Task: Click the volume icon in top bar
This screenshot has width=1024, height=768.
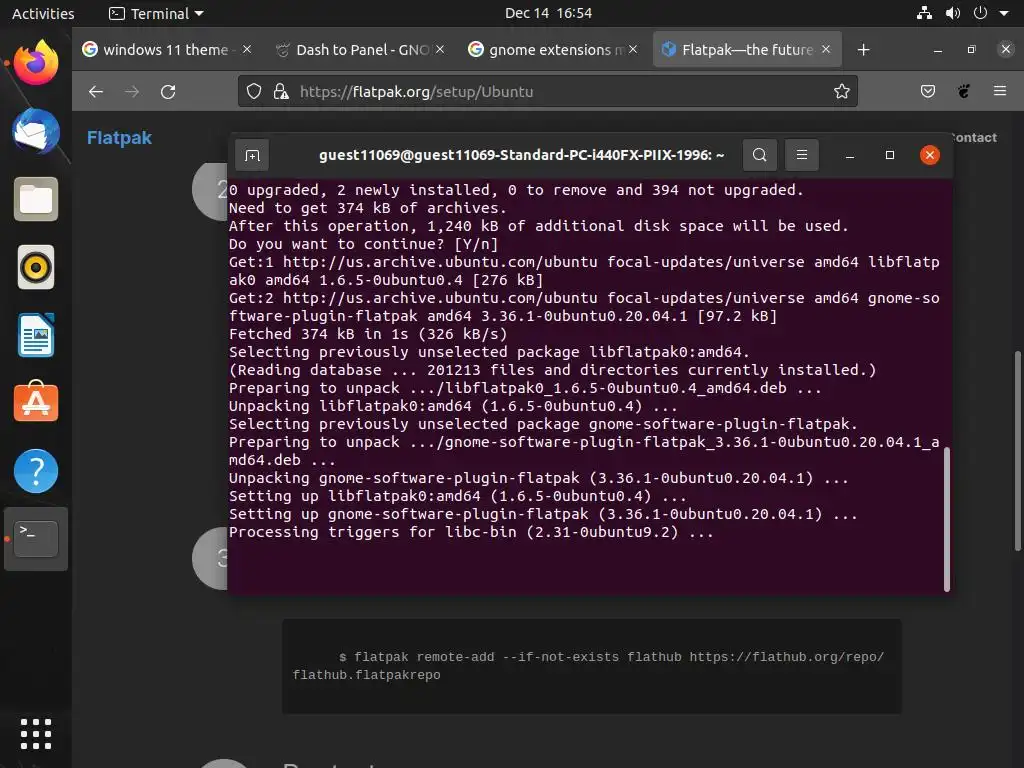Action: point(953,13)
